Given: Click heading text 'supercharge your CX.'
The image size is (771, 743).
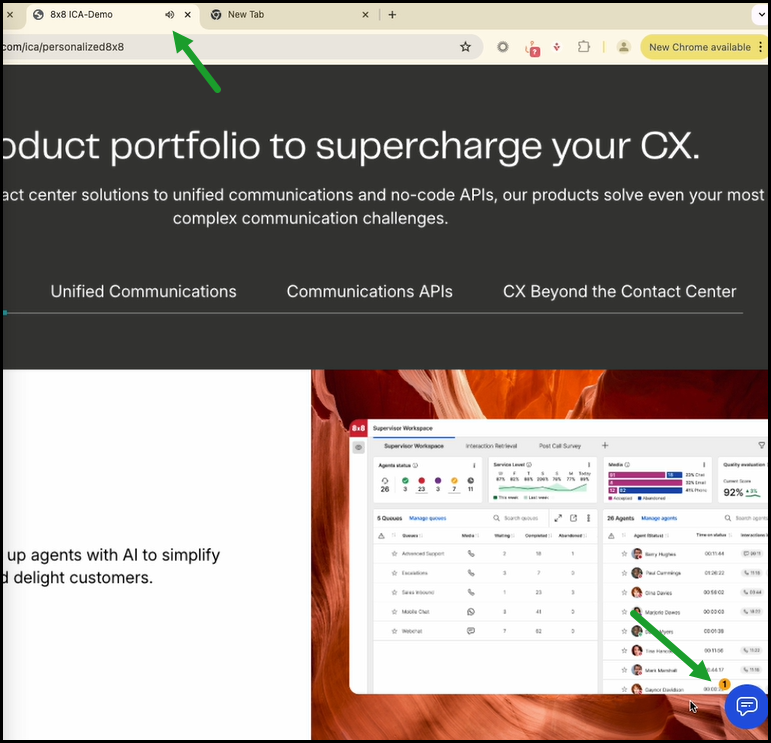Looking at the screenshot, I should point(507,146).
